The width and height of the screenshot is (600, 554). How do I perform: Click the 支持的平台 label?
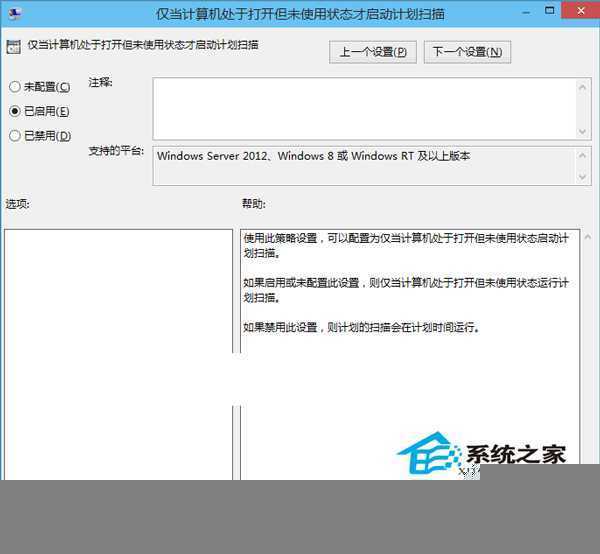point(116,151)
